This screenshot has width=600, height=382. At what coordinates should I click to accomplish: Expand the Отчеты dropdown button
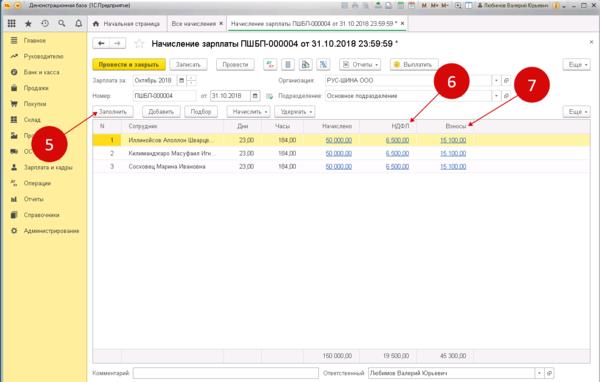360,65
